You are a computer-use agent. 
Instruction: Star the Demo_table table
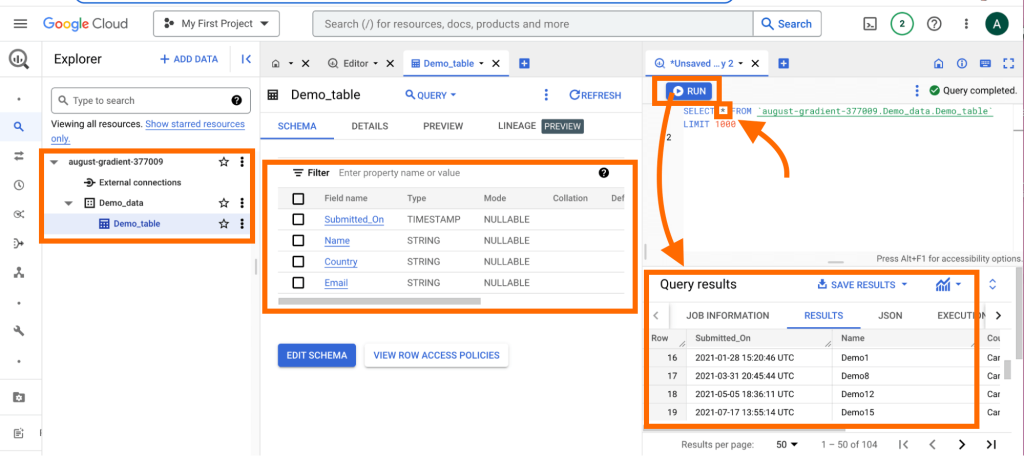point(224,224)
